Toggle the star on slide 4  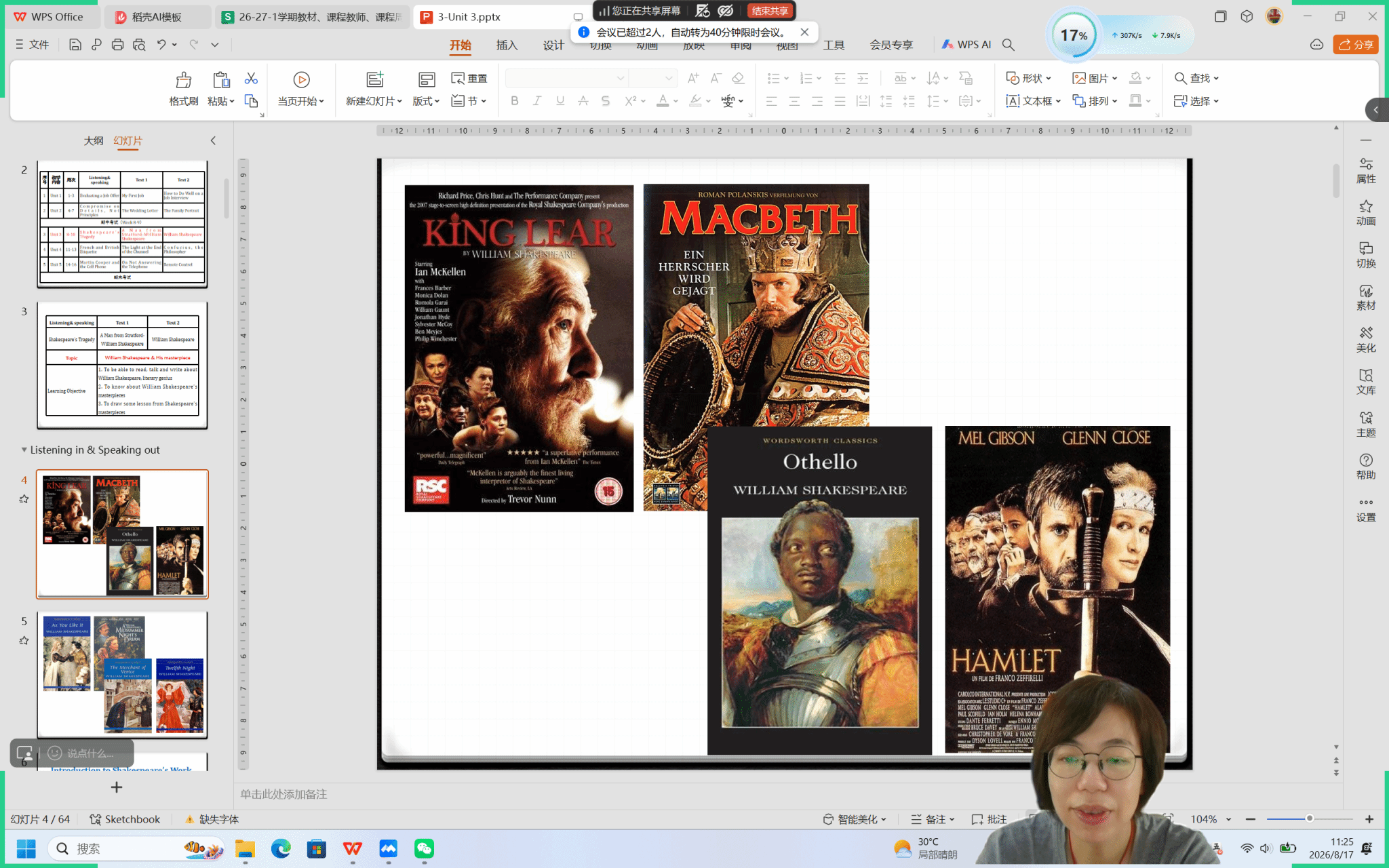(x=24, y=499)
